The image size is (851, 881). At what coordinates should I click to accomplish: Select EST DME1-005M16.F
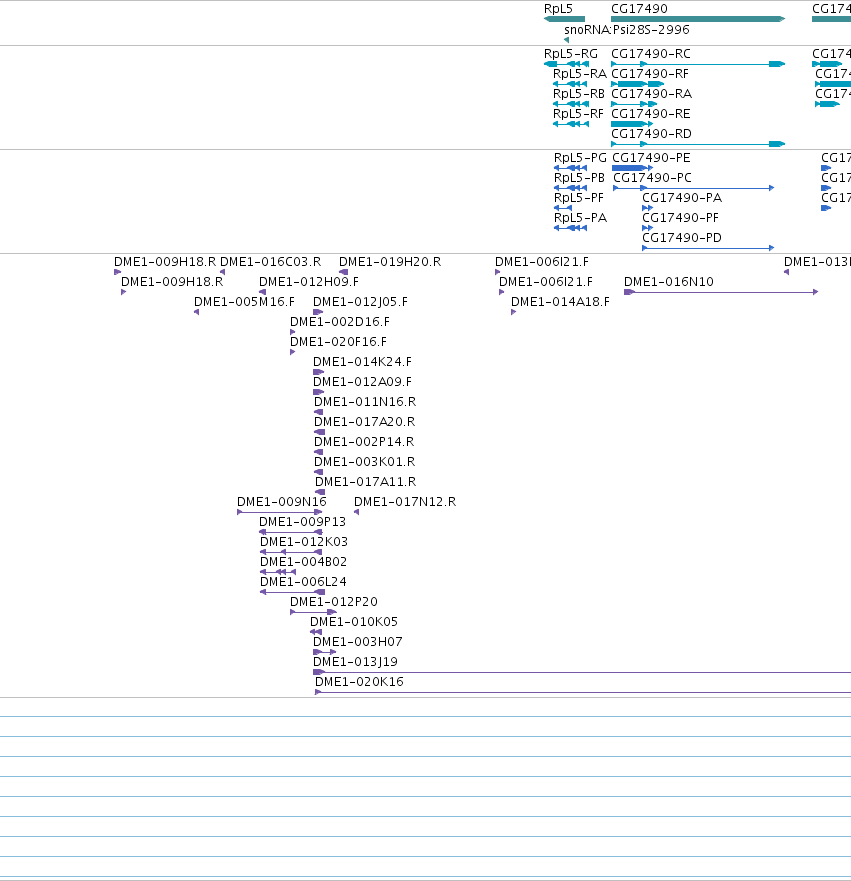coord(197,312)
